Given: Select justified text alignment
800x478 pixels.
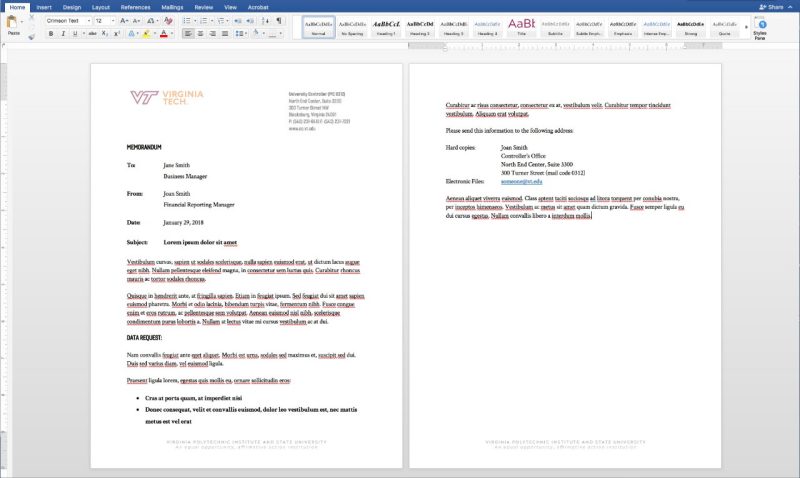Looking at the screenshot, I should tap(225, 34).
